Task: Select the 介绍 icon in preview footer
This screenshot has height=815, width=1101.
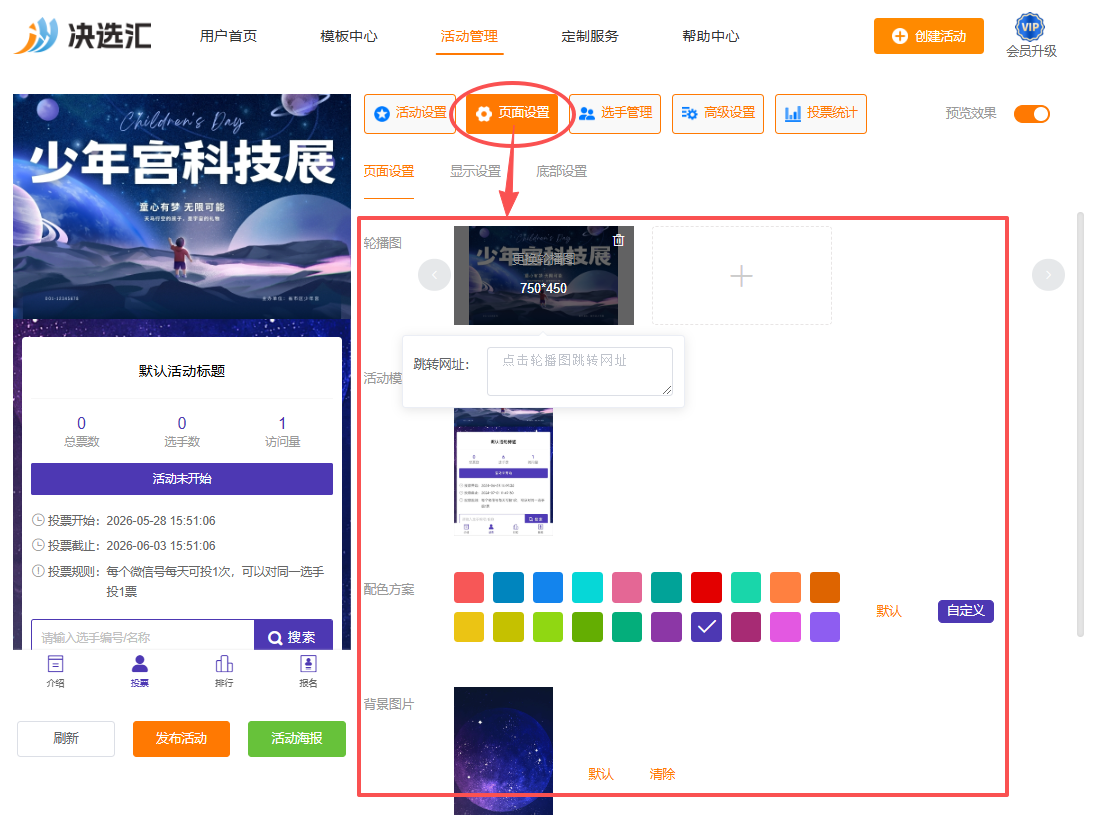Action: (55, 671)
